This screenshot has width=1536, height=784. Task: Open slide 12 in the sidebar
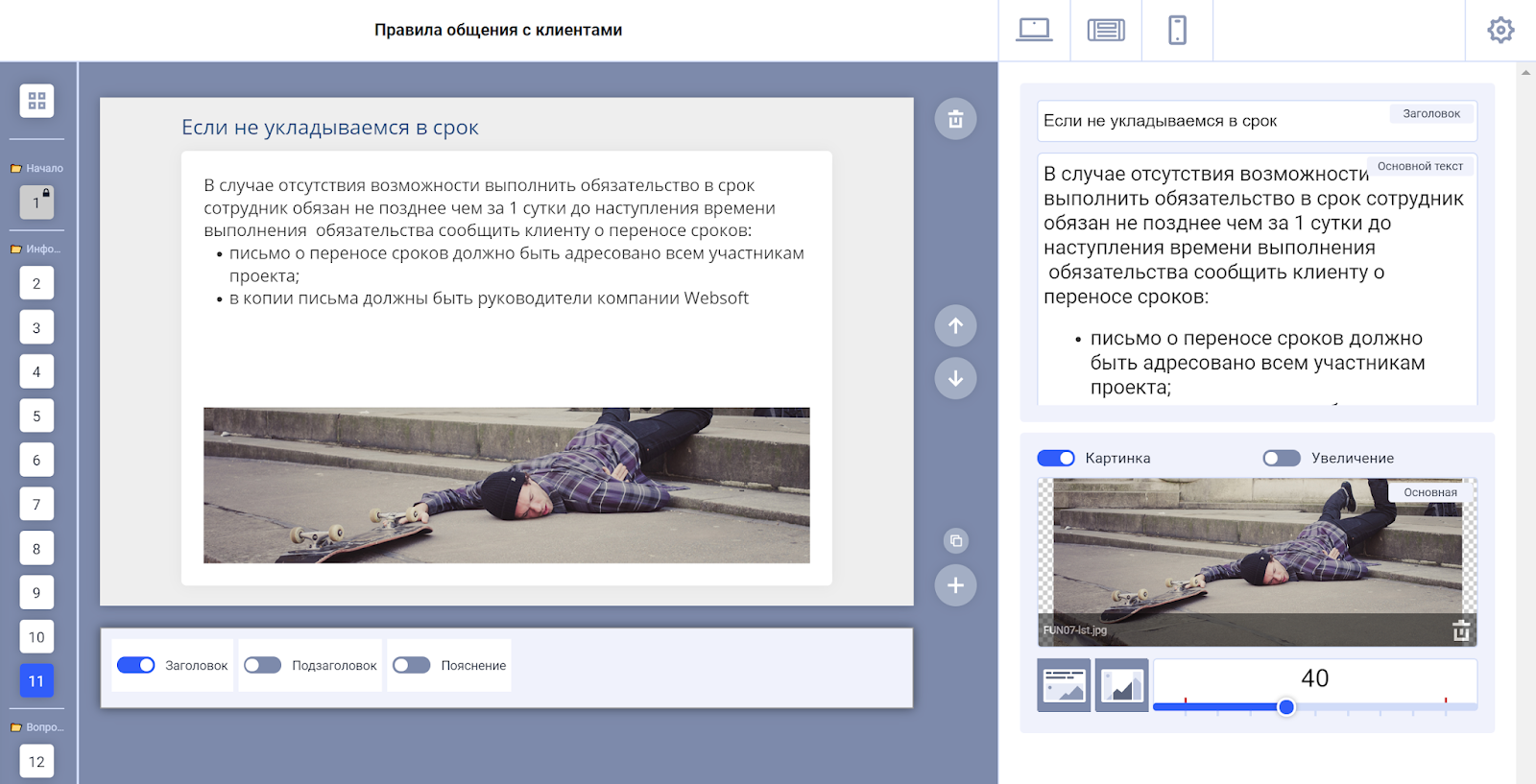coord(36,761)
